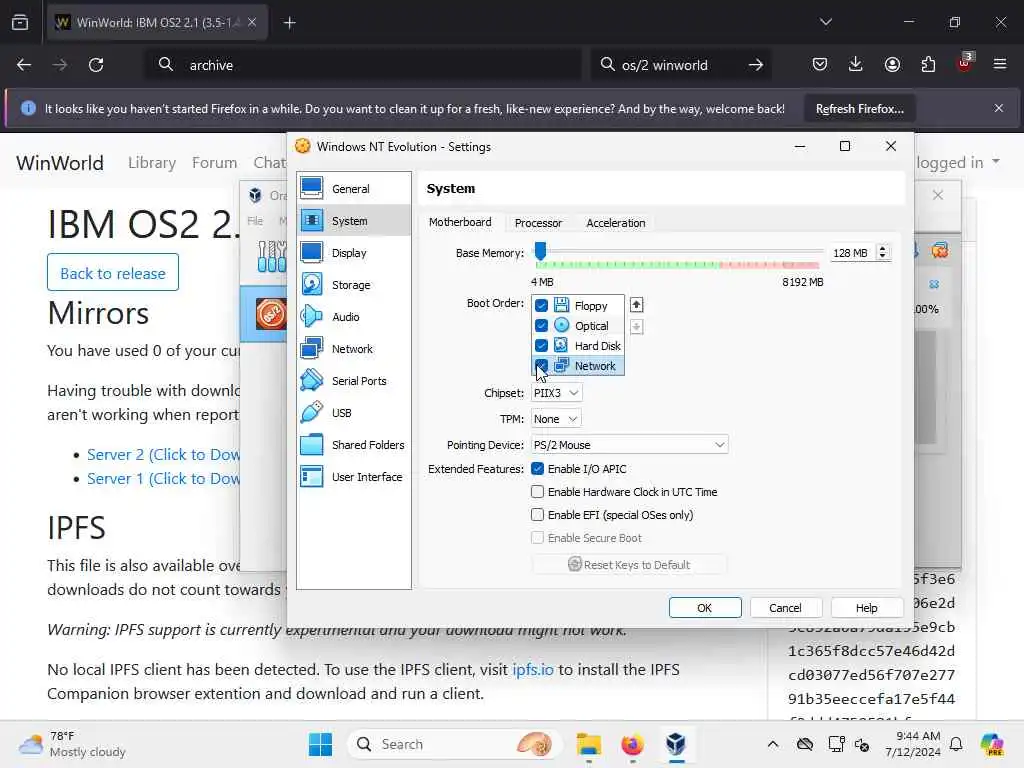Open WinWorld Library menu

[x=152, y=163]
